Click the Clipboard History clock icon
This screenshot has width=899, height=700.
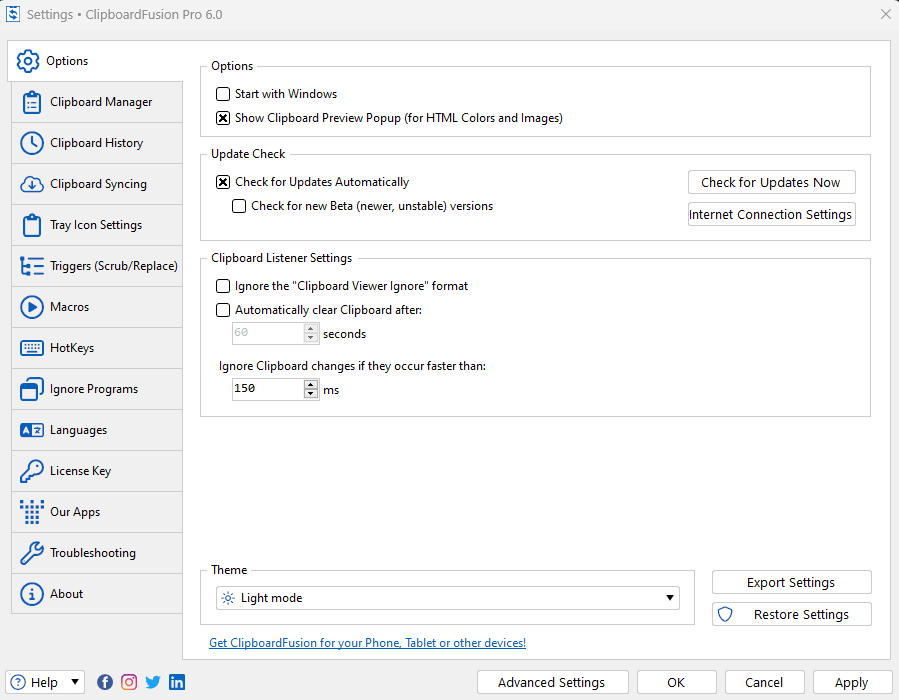[x=32, y=143]
